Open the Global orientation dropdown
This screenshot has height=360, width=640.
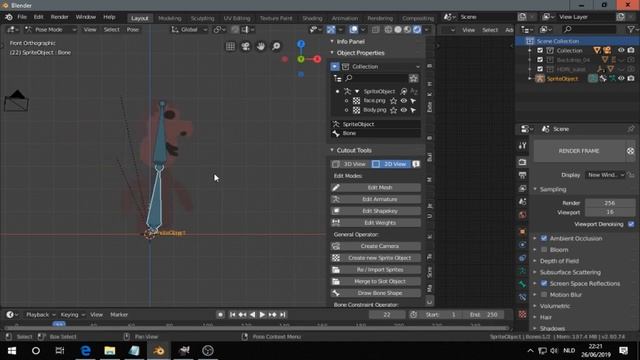click(x=189, y=29)
